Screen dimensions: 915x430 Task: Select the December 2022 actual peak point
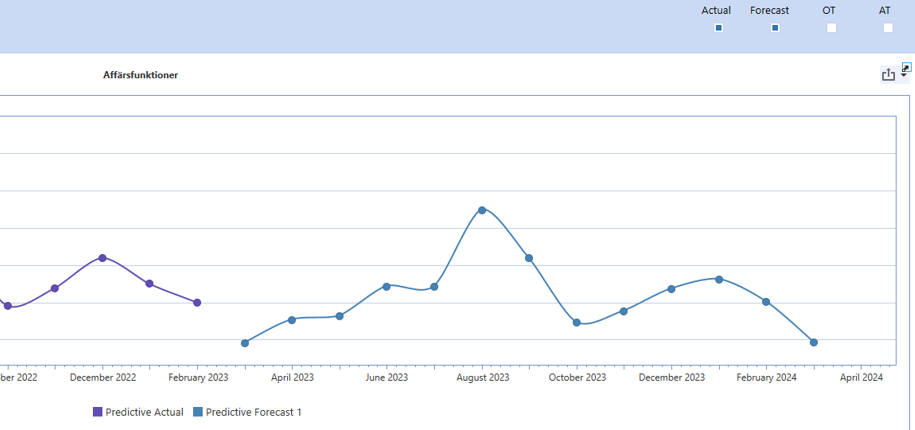point(102,258)
